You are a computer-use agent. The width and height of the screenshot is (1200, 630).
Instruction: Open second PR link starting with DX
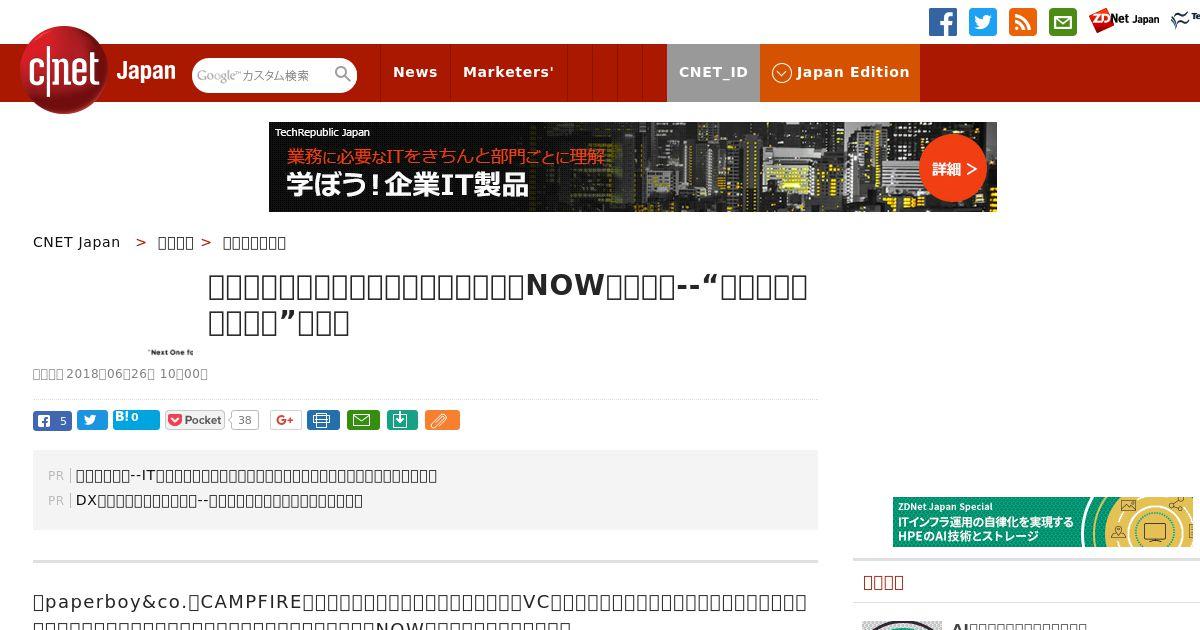tap(219, 500)
